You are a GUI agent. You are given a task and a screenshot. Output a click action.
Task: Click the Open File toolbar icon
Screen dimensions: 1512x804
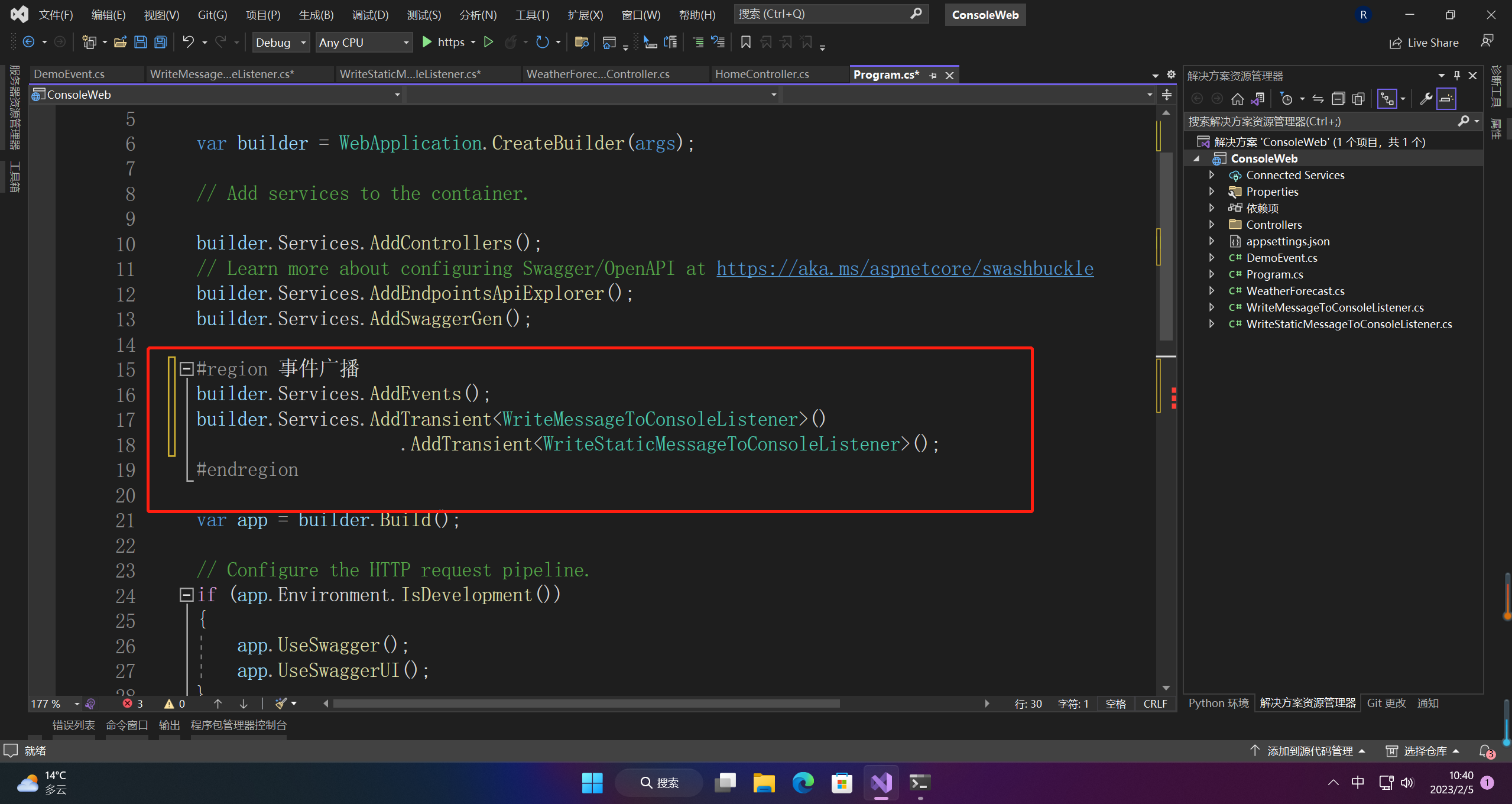click(121, 42)
